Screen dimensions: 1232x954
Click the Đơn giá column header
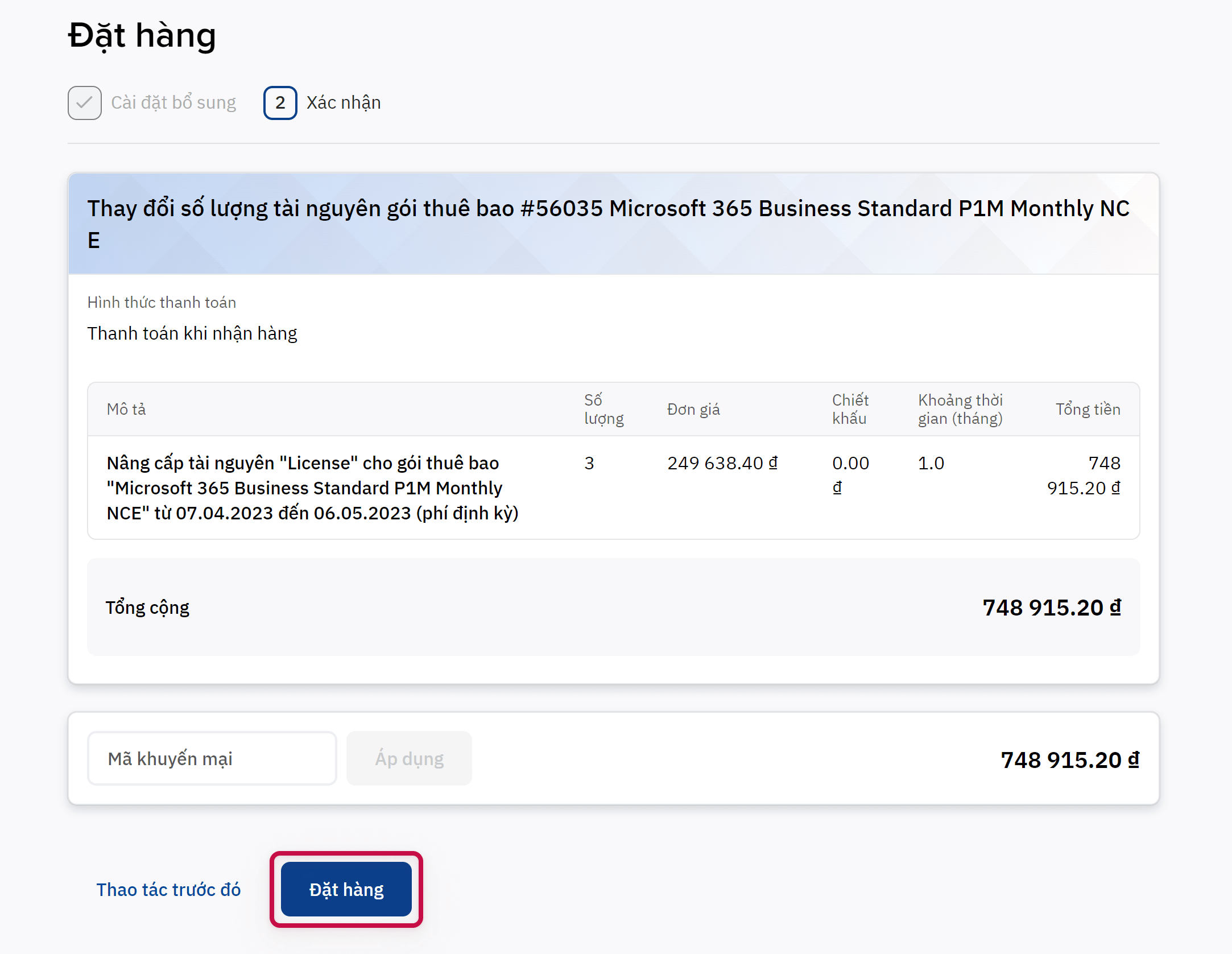(693, 409)
